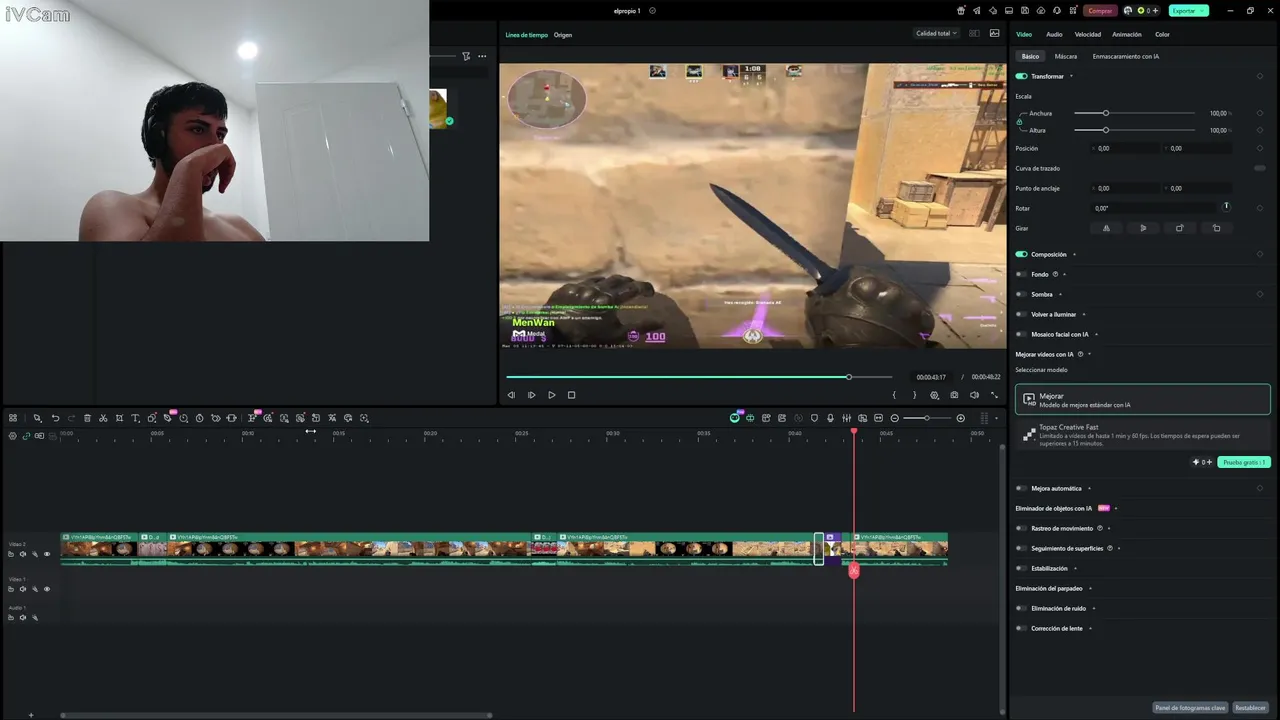Record voiceover with the microphone icon
The image size is (1280, 720).
[x=830, y=418]
